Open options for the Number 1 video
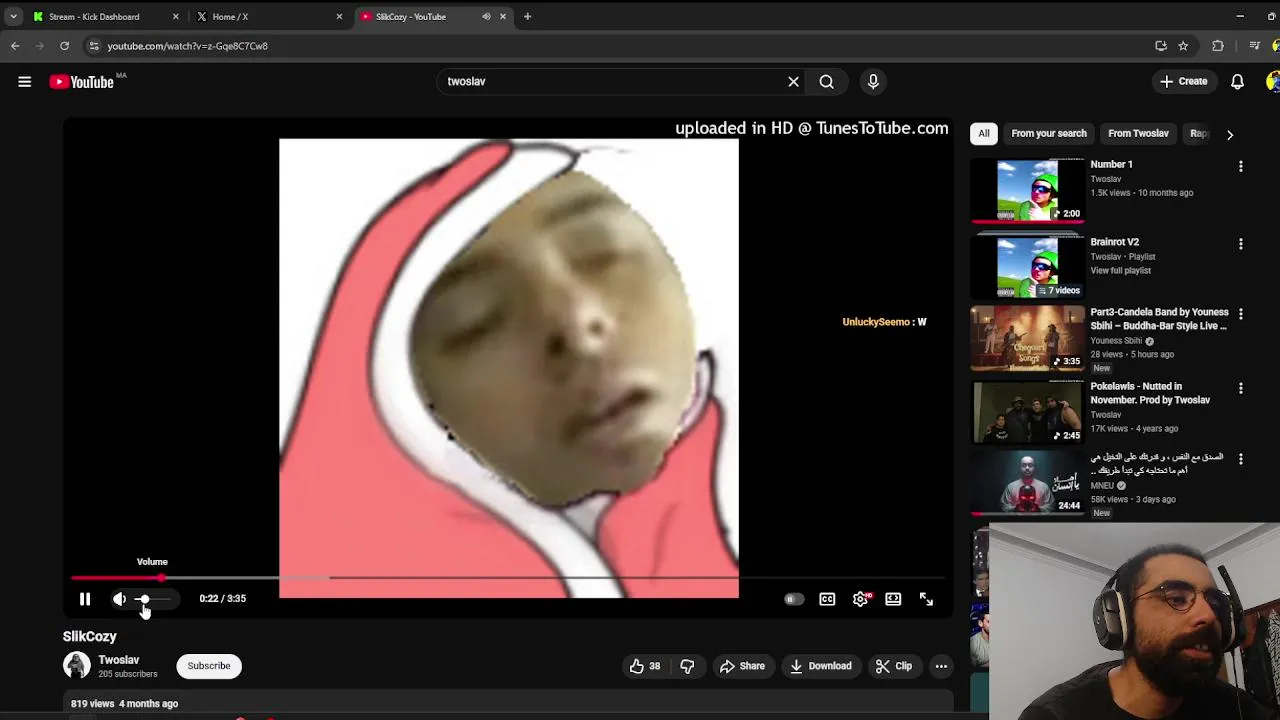 1241,166
